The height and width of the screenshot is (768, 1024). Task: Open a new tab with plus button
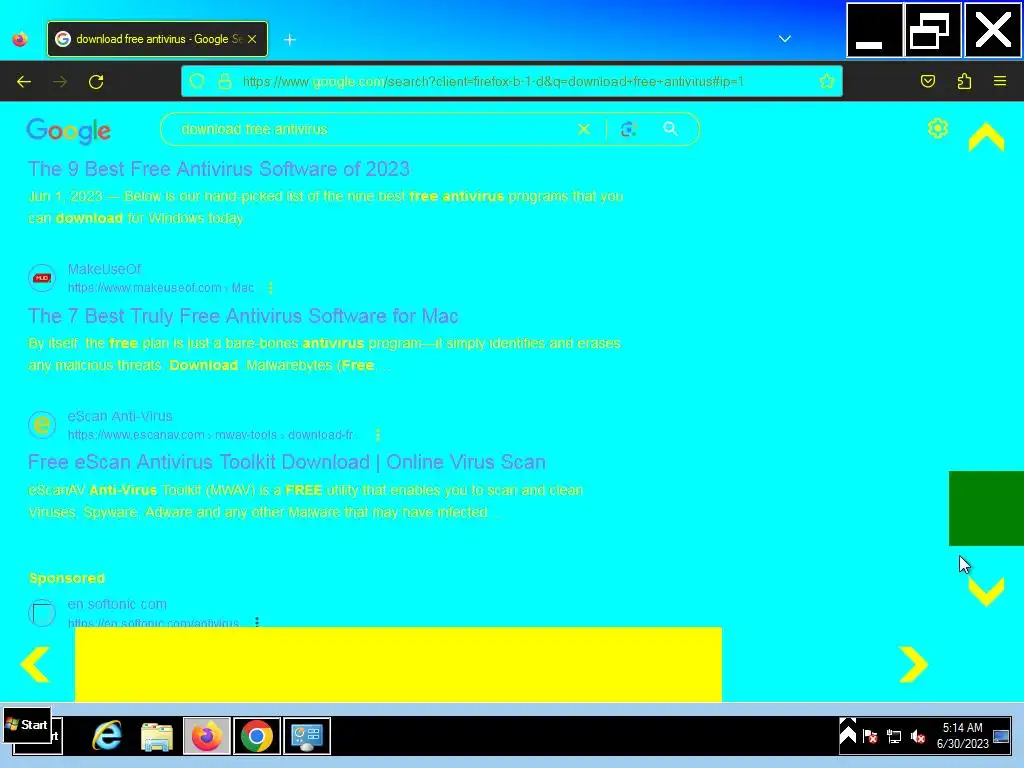tap(290, 40)
